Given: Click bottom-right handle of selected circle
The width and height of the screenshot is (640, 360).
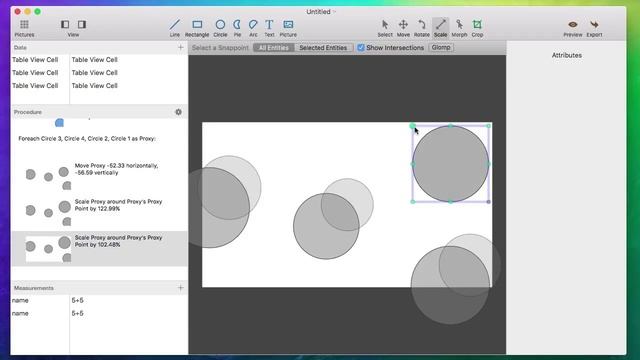Looking at the screenshot, I should (x=489, y=202).
